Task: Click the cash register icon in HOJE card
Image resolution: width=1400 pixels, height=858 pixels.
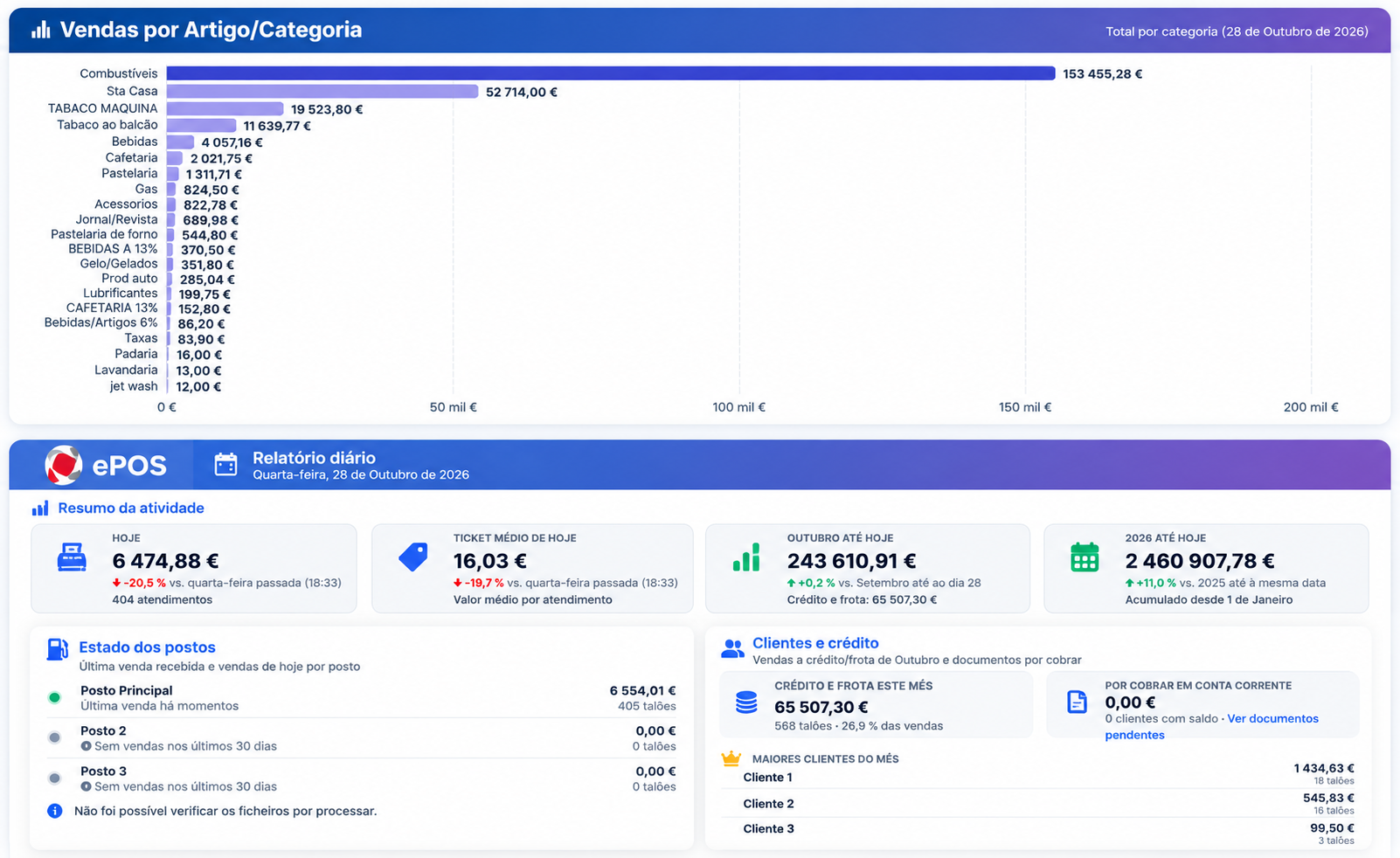Action: tap(72, 557)
